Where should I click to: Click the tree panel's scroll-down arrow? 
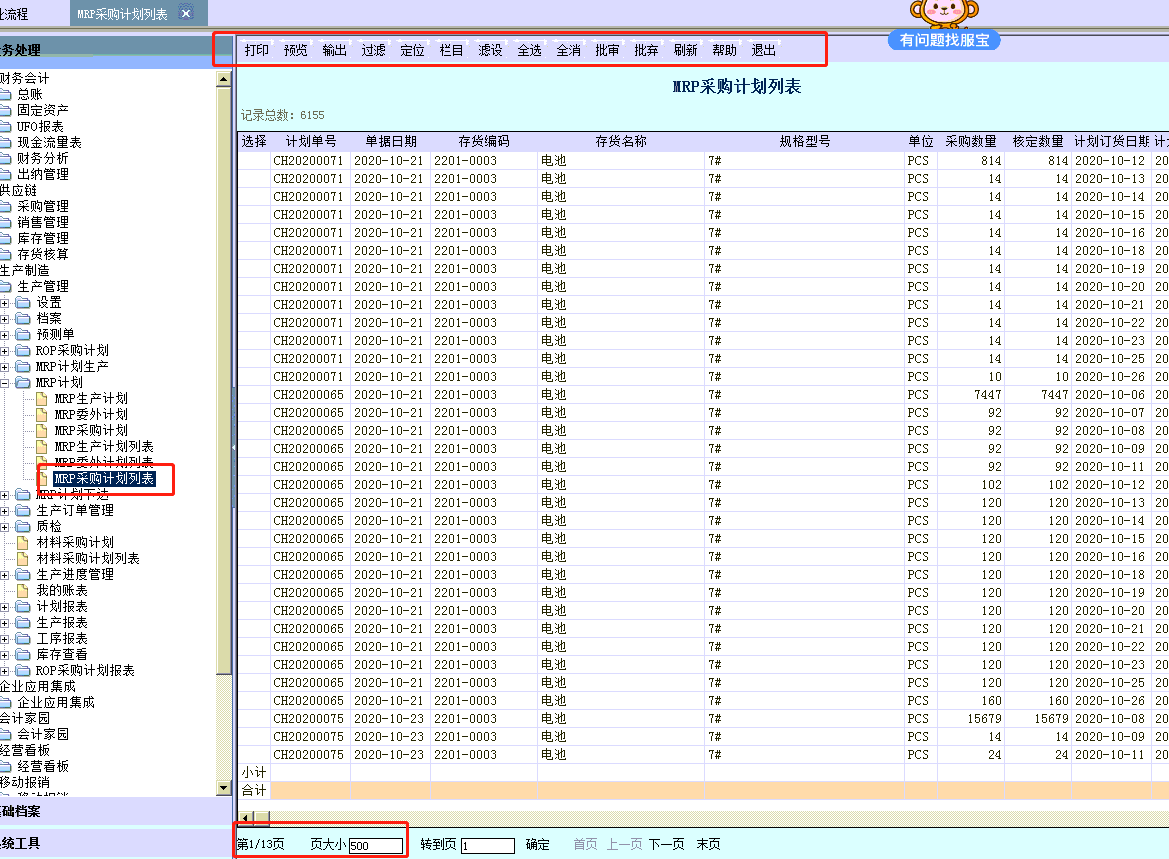224,787
